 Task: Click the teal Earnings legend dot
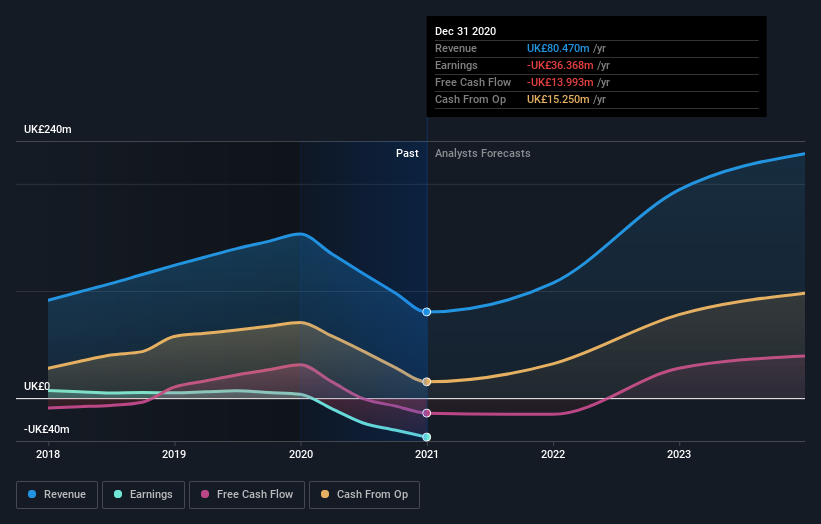(118, 494)
